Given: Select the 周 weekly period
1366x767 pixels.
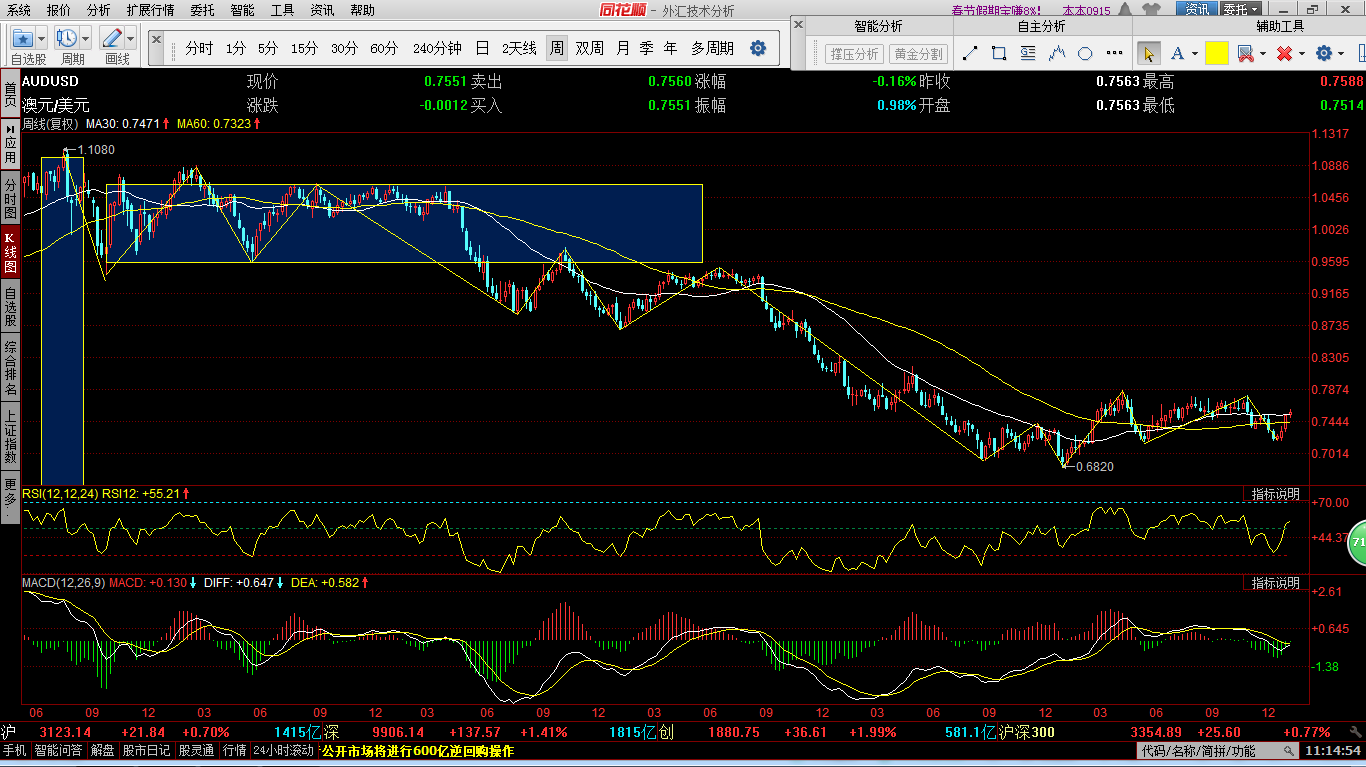Looking at the screenshot, I should (x=557, y=48).
